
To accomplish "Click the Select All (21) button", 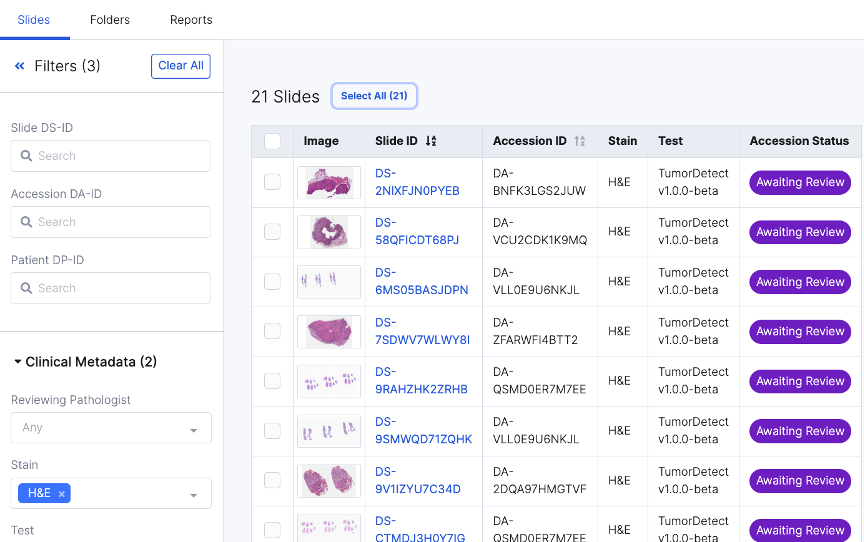I will (374, 96).
